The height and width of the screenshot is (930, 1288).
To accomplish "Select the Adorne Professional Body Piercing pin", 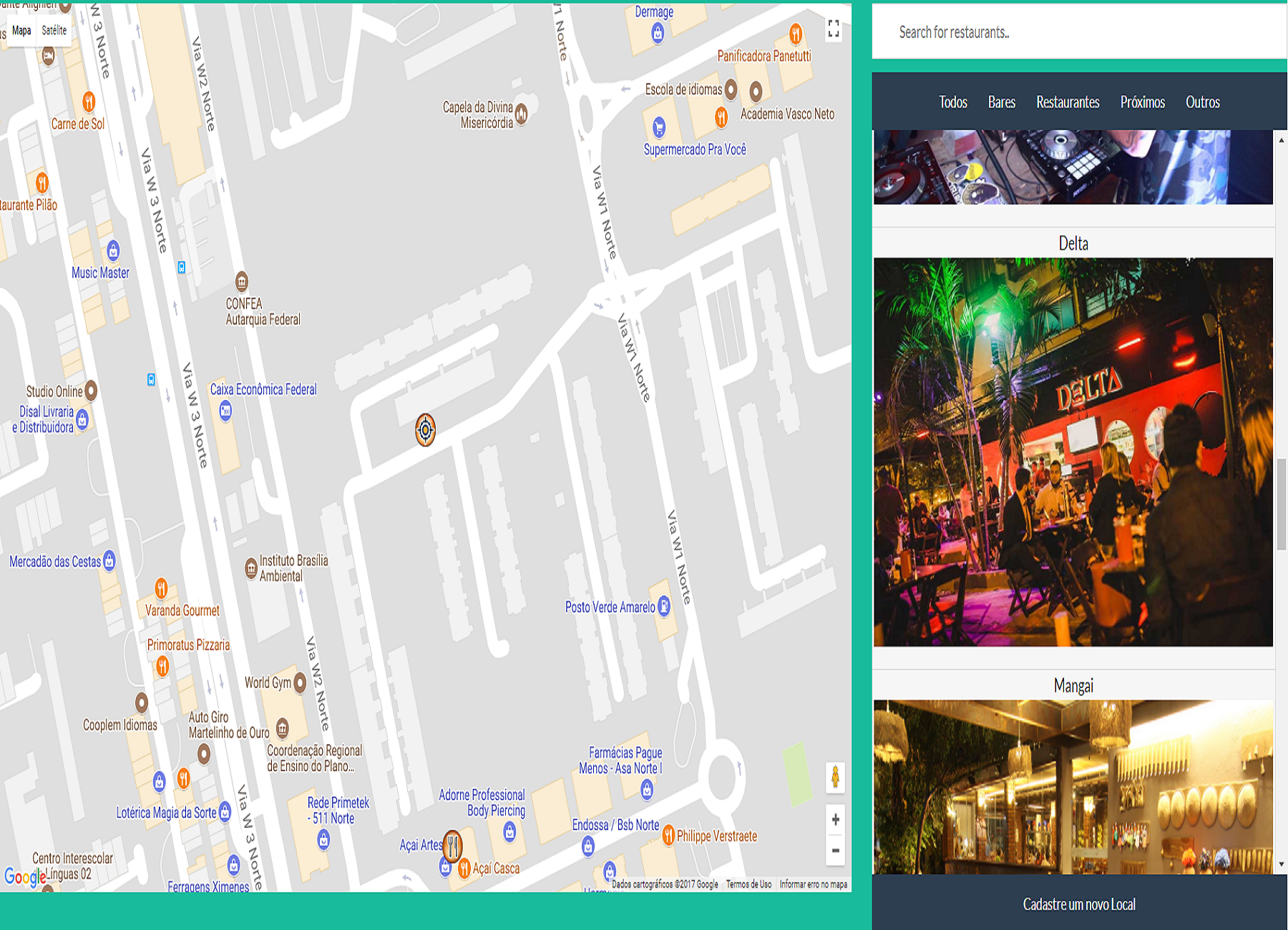I will tap(509, 831).
